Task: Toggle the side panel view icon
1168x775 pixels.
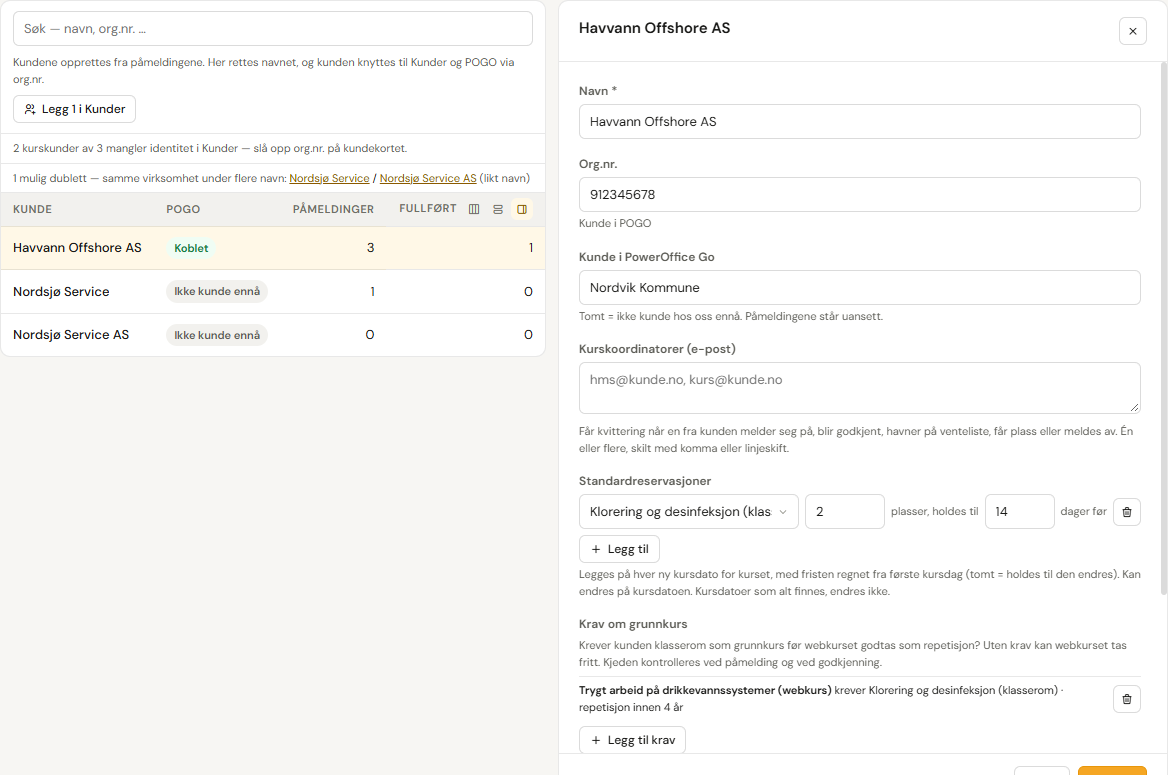Action: pos(522,209)
